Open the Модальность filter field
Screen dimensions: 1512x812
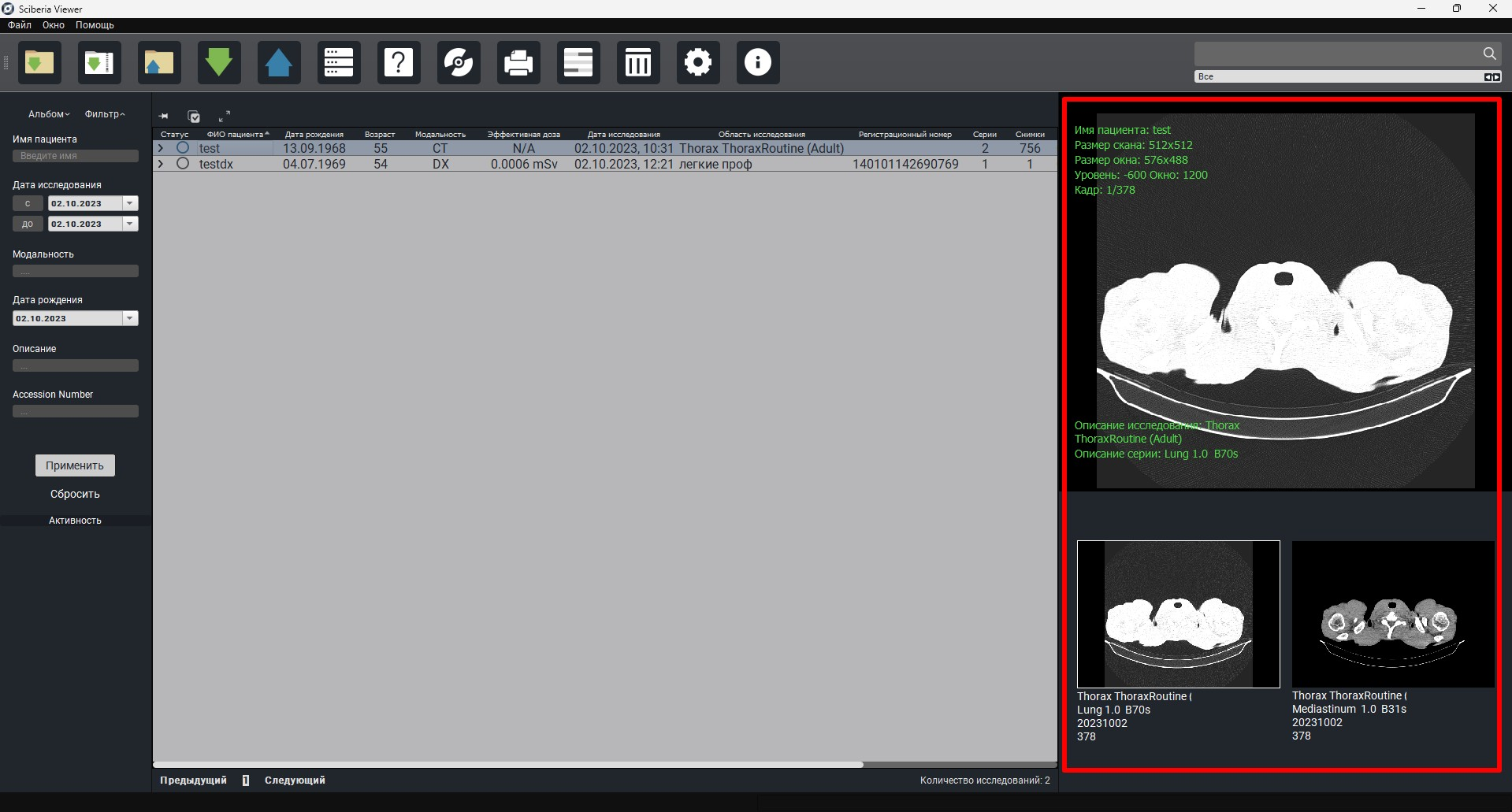(x=76, y=271)
